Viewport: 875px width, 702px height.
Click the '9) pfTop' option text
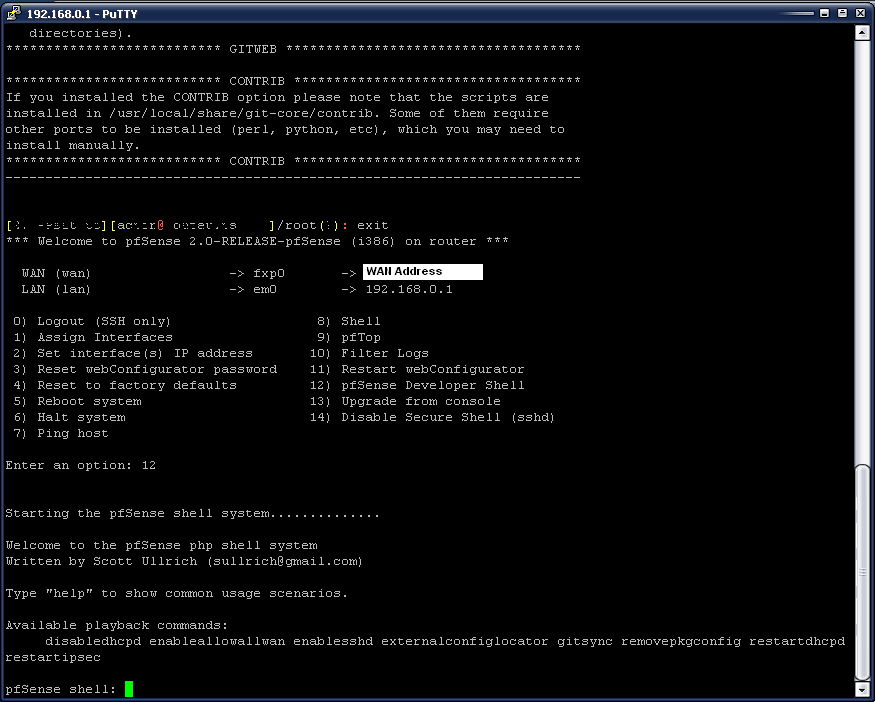349,338
